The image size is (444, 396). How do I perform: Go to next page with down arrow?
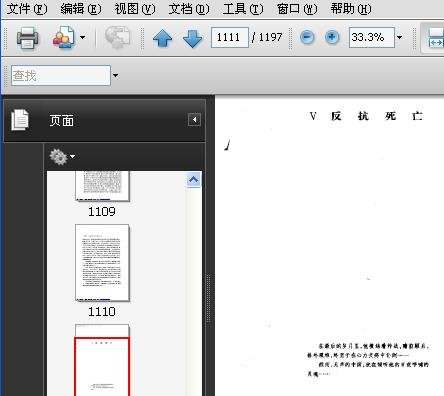193,38
